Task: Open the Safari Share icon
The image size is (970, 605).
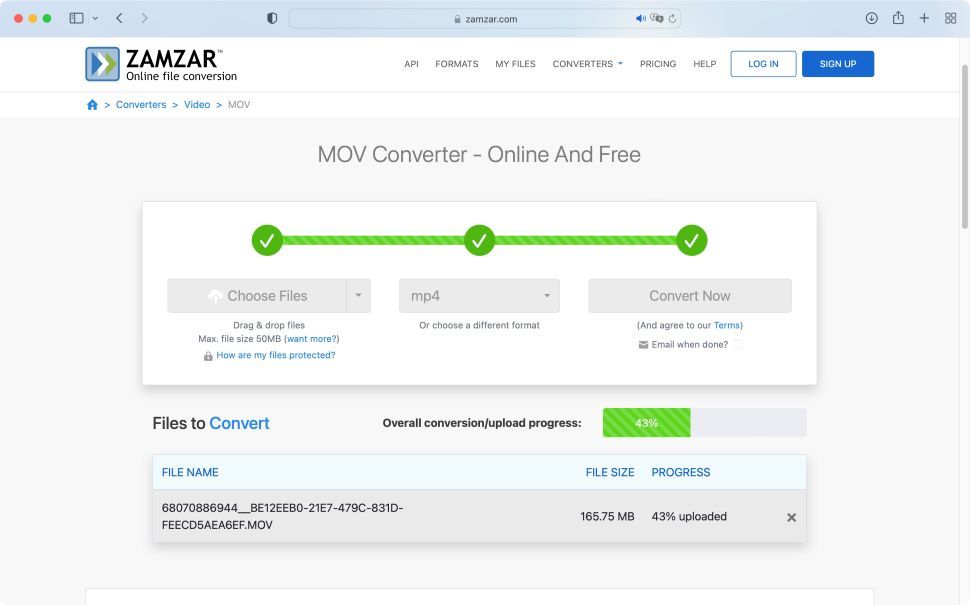Action: point(897,17)
